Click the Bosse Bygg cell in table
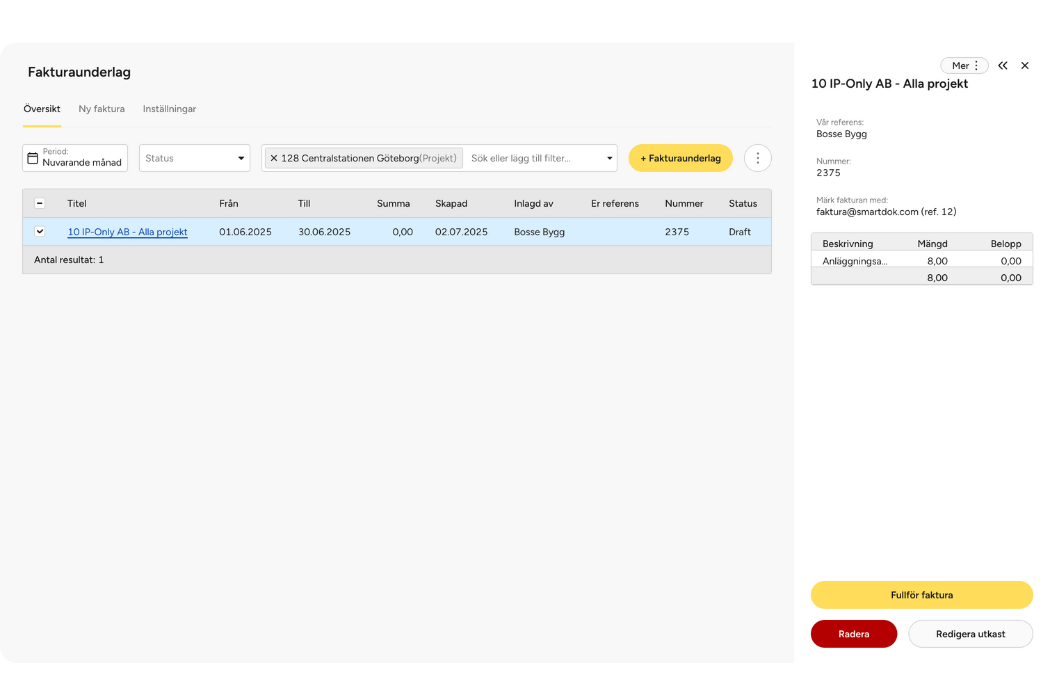The height and width of the screenshot is (700, 1050). [539, 232]
